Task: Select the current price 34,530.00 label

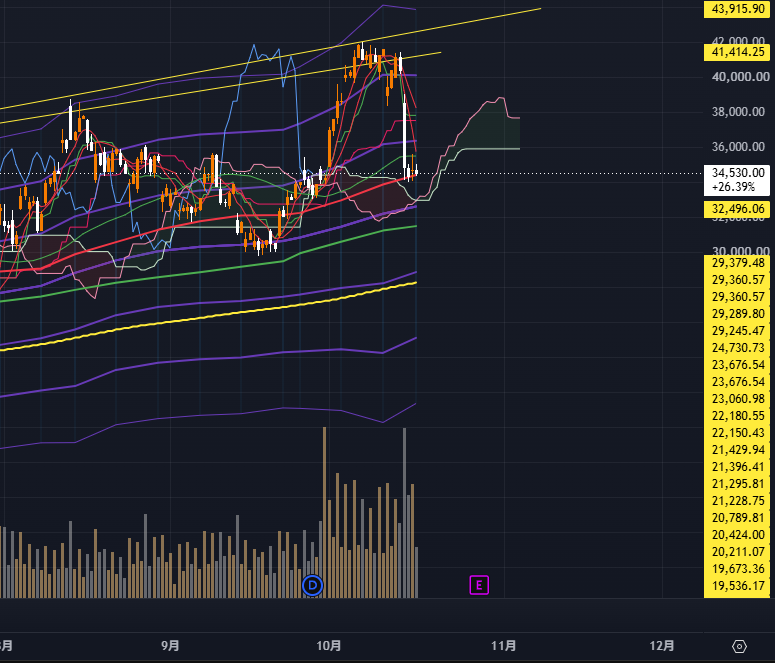Action: click(x=738, y=173)
